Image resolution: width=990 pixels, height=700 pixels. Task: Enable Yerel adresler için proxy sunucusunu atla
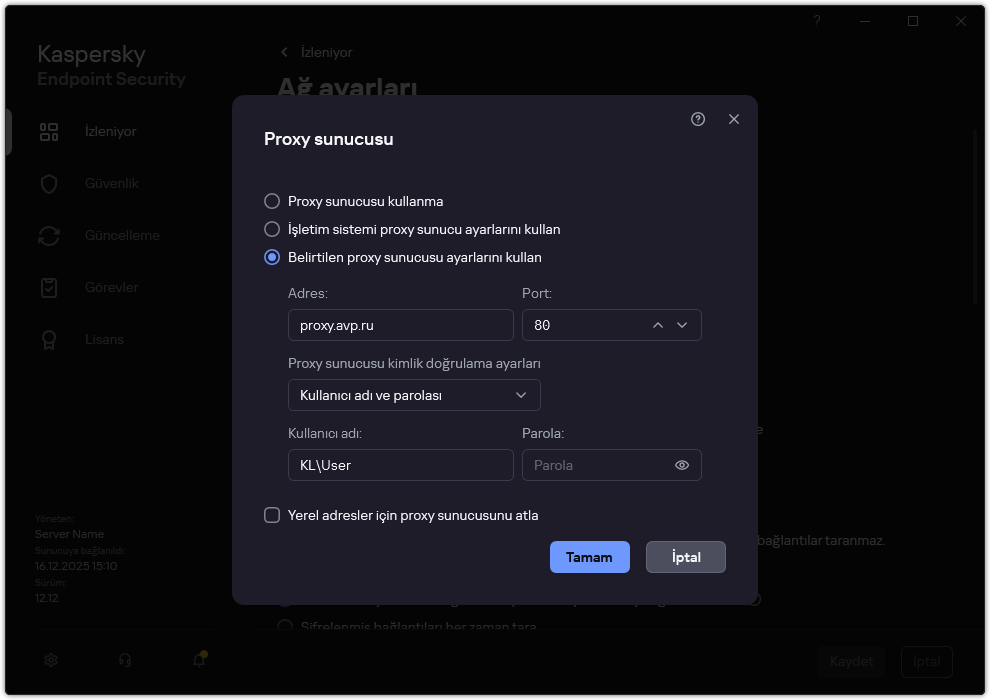(x=271, y=515)
